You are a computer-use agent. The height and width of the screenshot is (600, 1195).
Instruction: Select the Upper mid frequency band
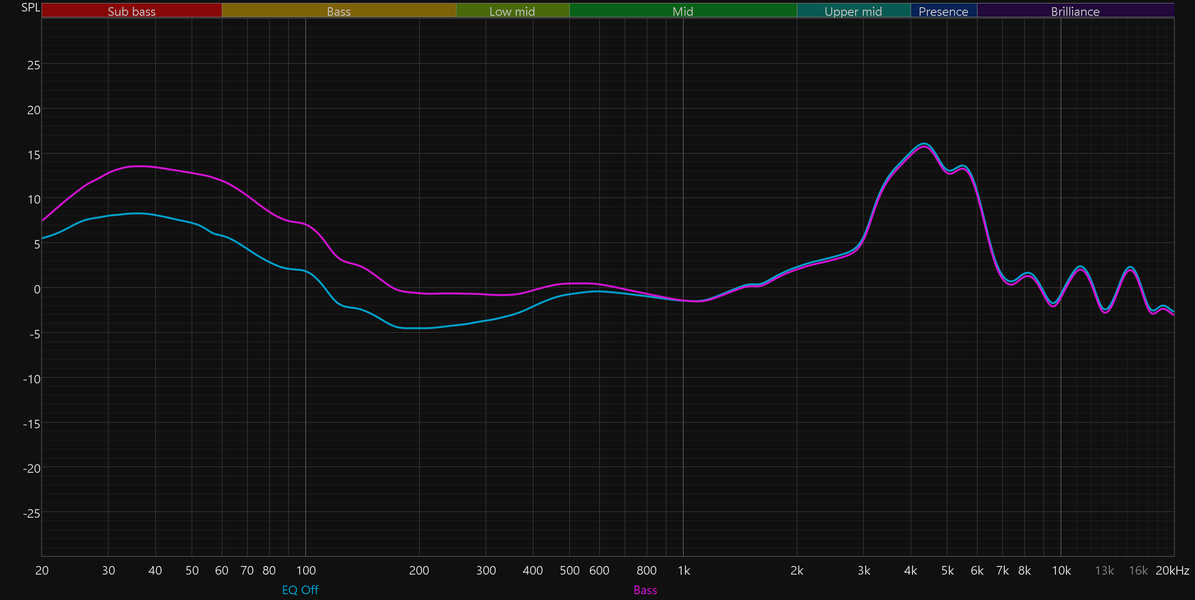point(854,11)
